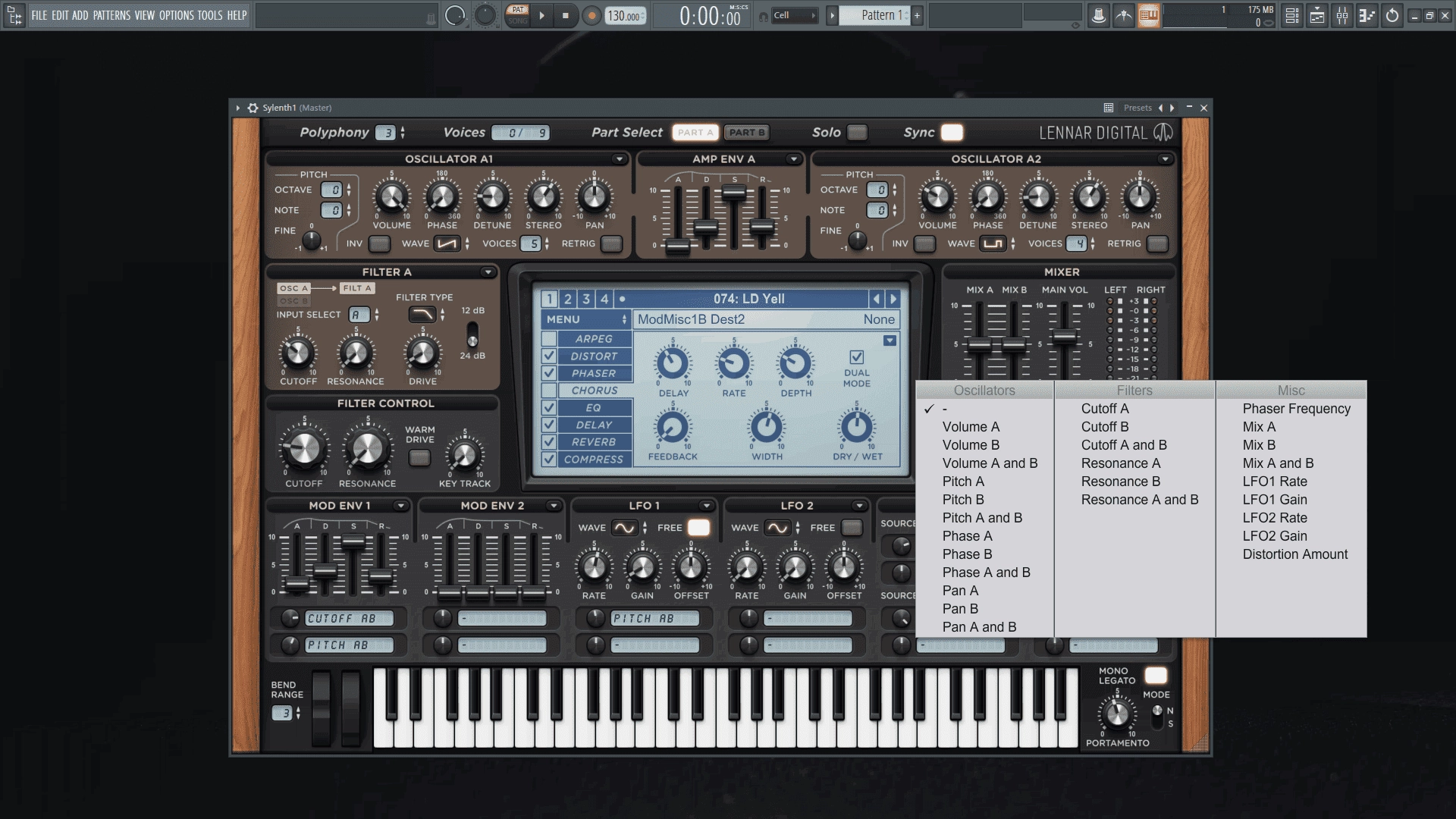Switch to effects display tab 4

(604, 299)
